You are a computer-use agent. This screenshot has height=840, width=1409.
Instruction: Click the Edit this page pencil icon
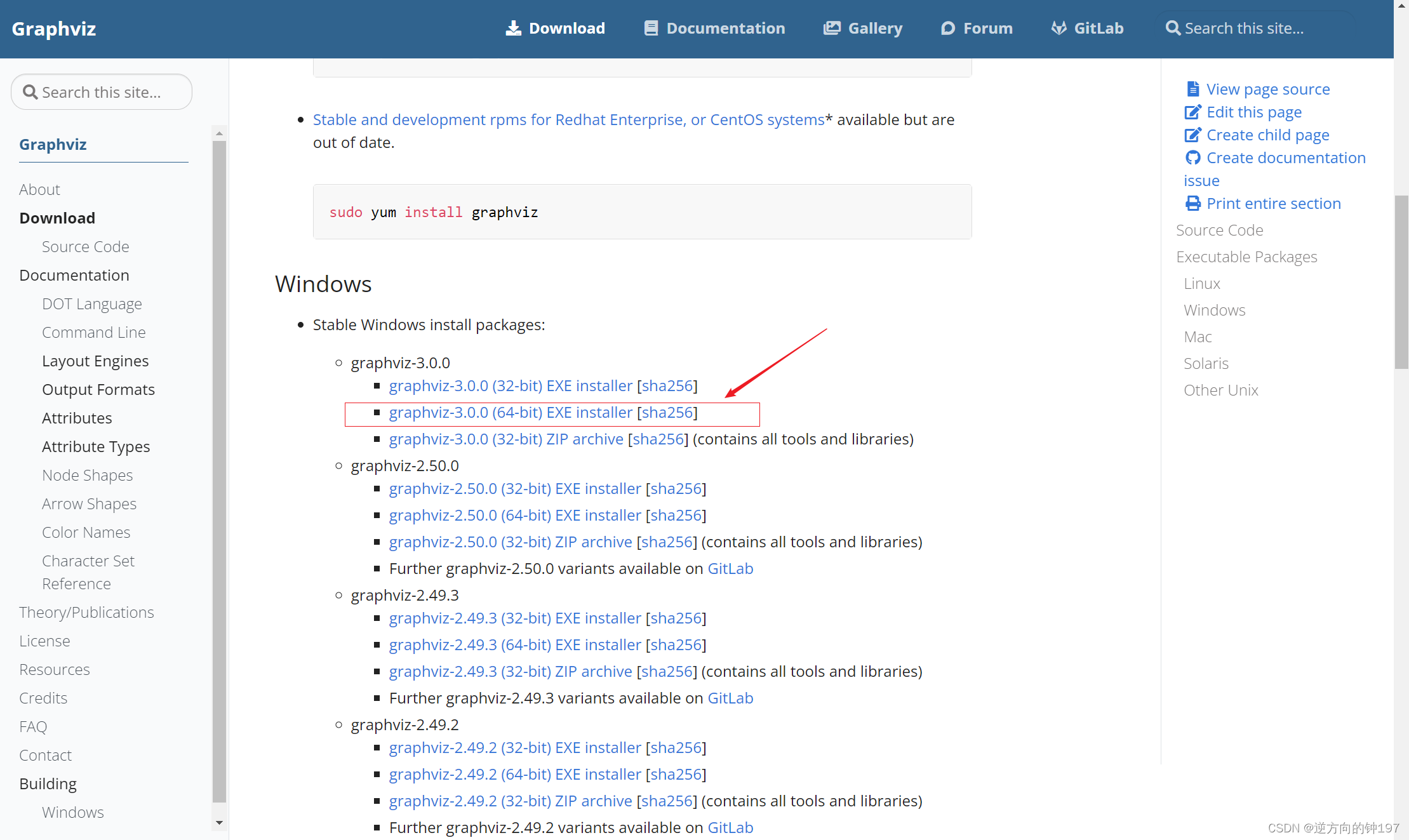(x=1193, y=112)
